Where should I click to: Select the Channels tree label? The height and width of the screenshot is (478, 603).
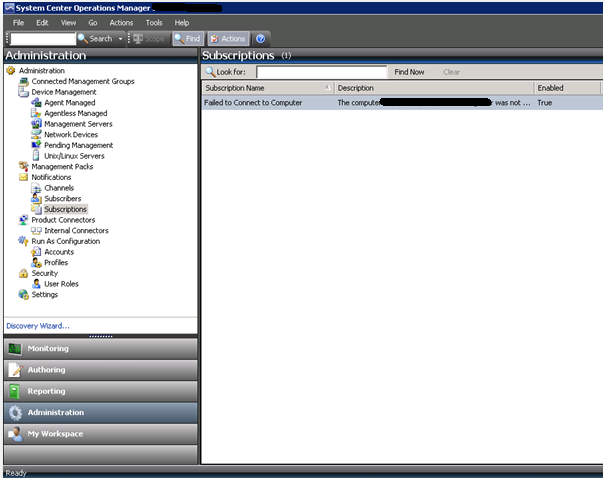pos(59,188)
